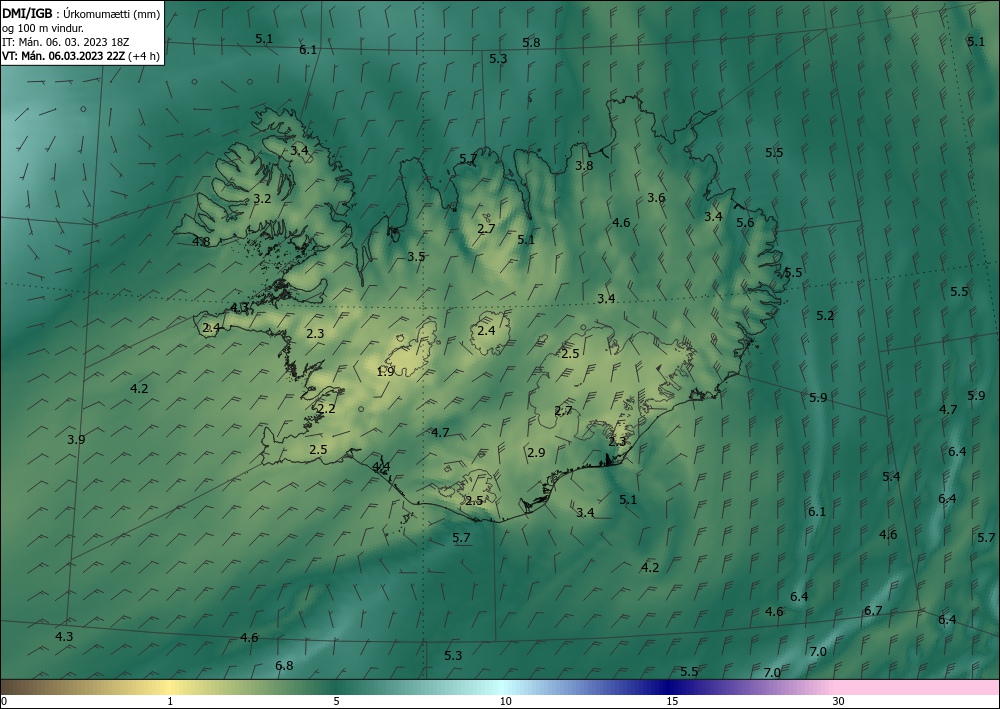Click the 6.7 value label
The width and height of the screenshot is (1000, 709).
click(x=873, y=611)
